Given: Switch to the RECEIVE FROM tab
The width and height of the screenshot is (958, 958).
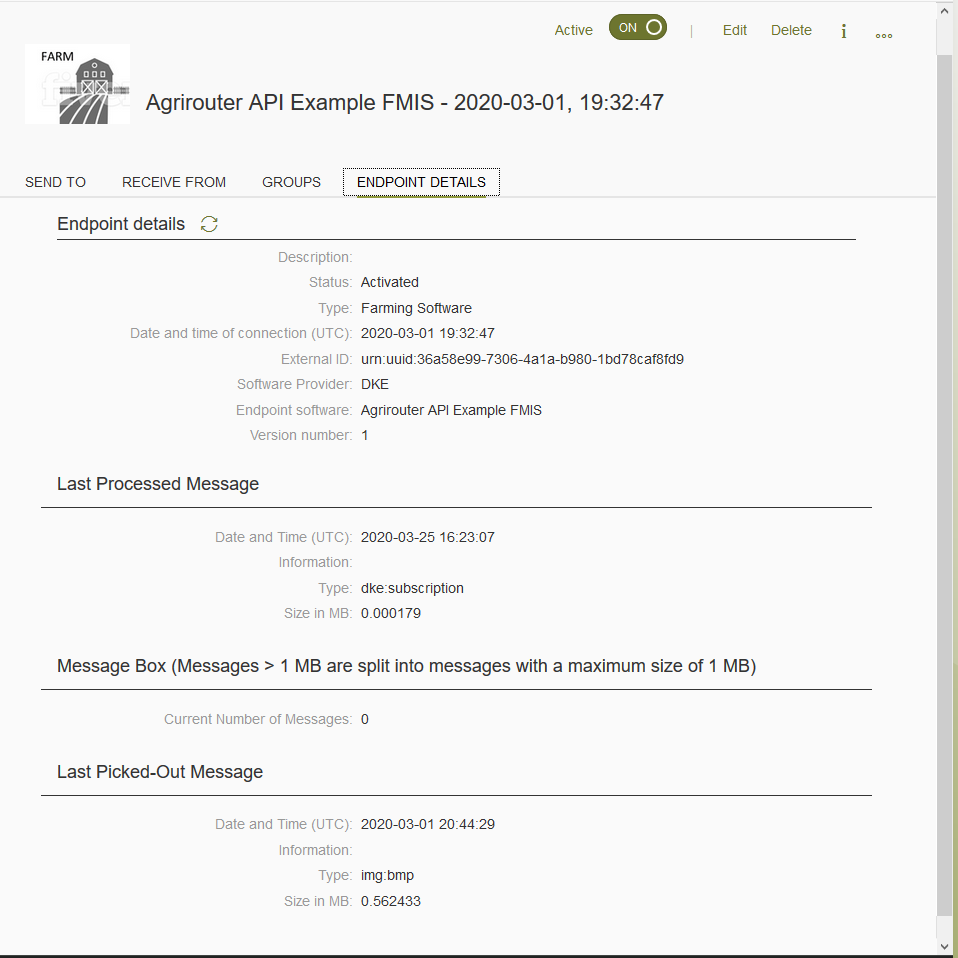Looking at the screenshot, I should pos(173,182).
